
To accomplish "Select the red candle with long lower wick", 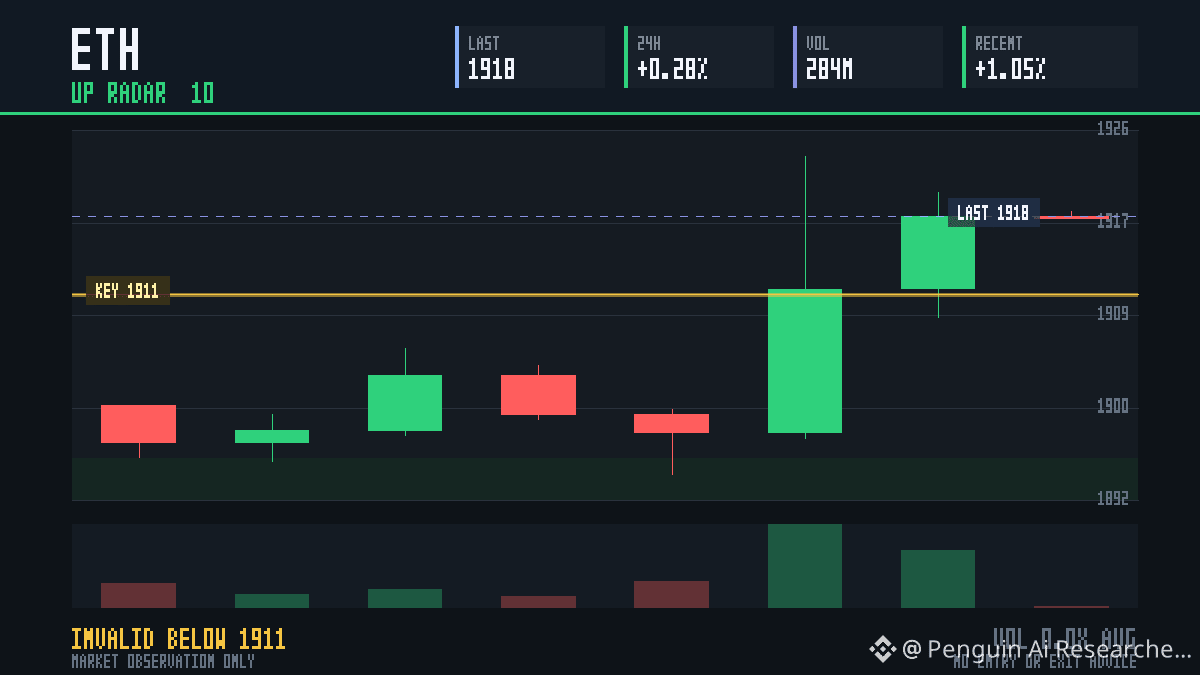I will click(x=672, y=423).
